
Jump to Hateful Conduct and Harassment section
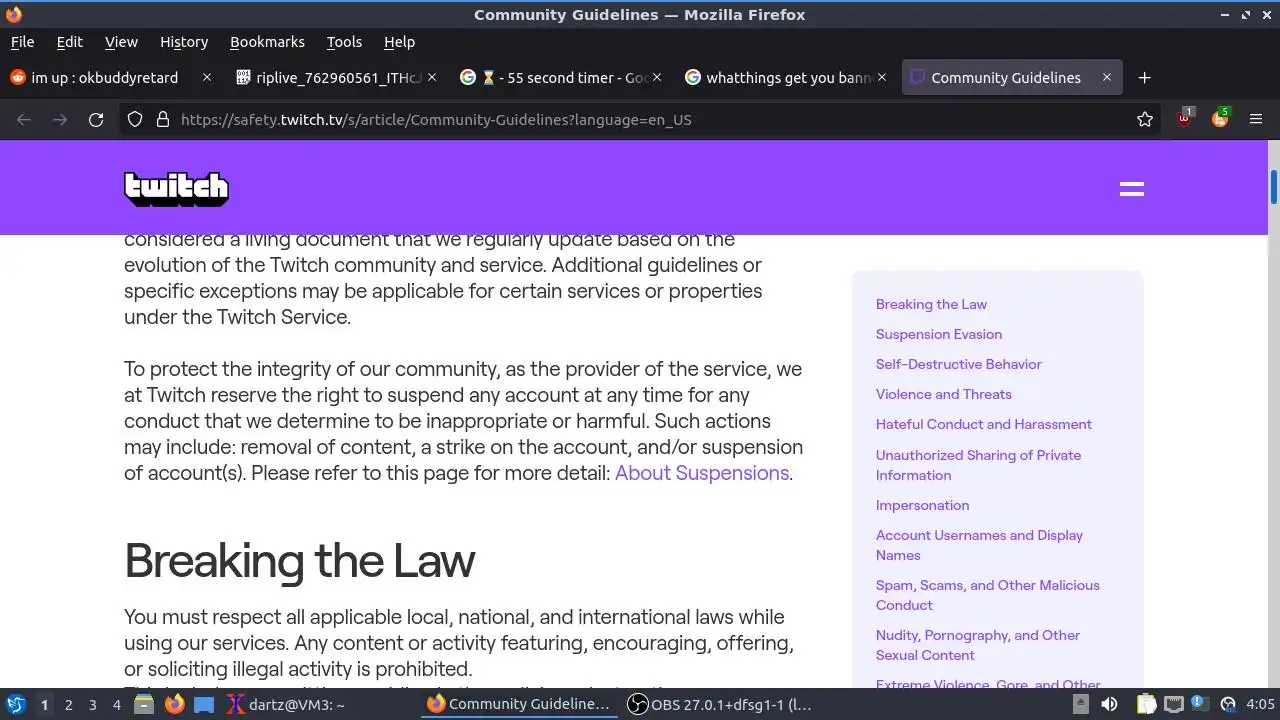click(983, 424)
